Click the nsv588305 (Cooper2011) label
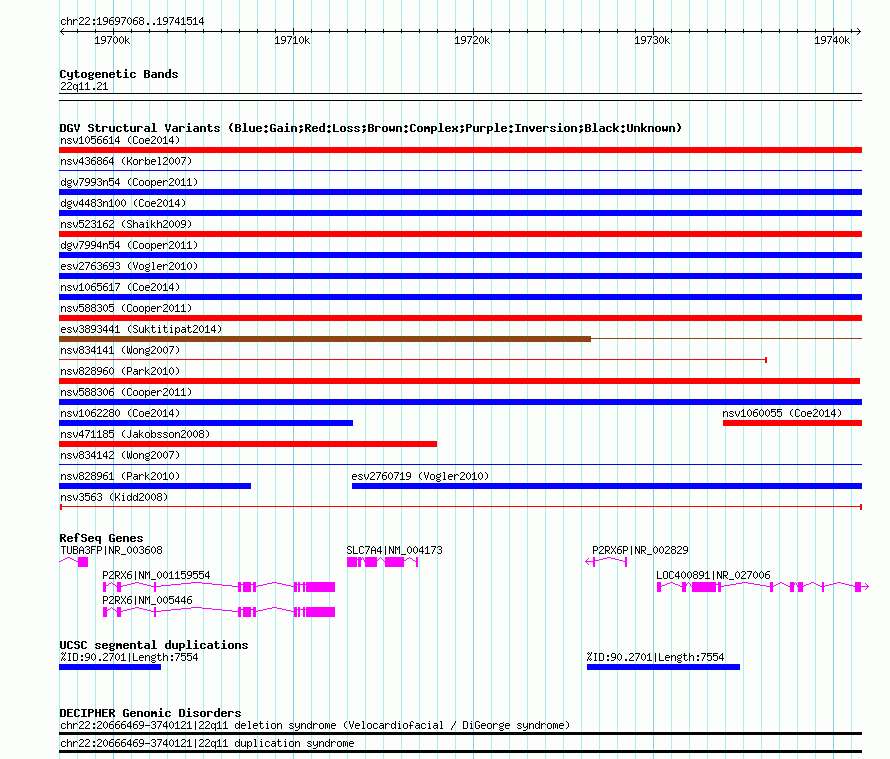Image resolution: width=890 pixels, height=759 pixels. pos(126,308)
